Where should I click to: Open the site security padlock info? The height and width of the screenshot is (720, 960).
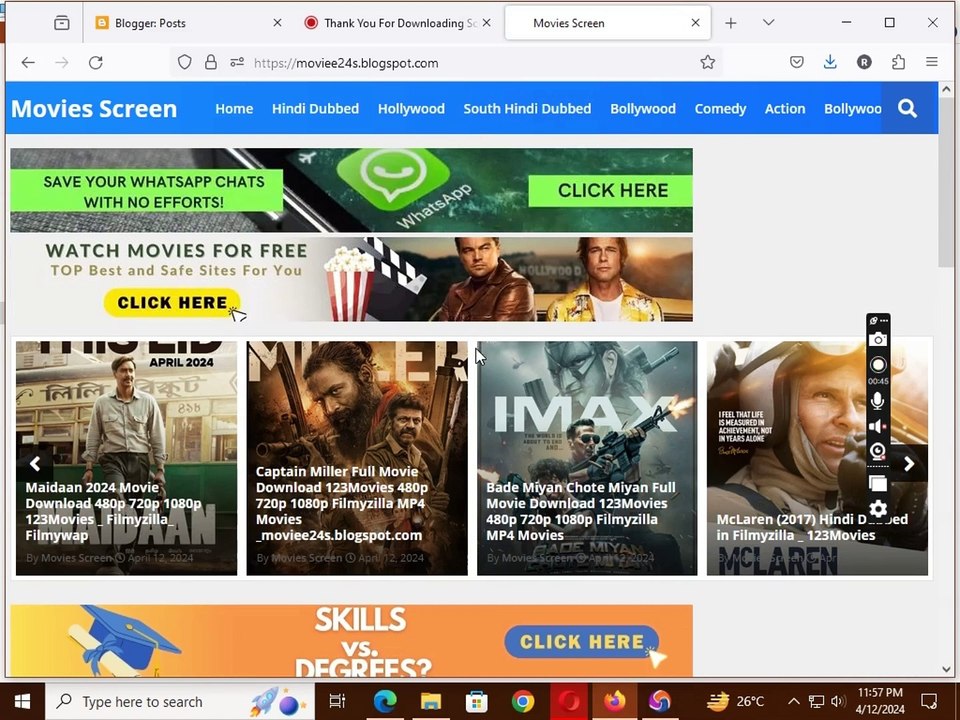tap(211, 62)
